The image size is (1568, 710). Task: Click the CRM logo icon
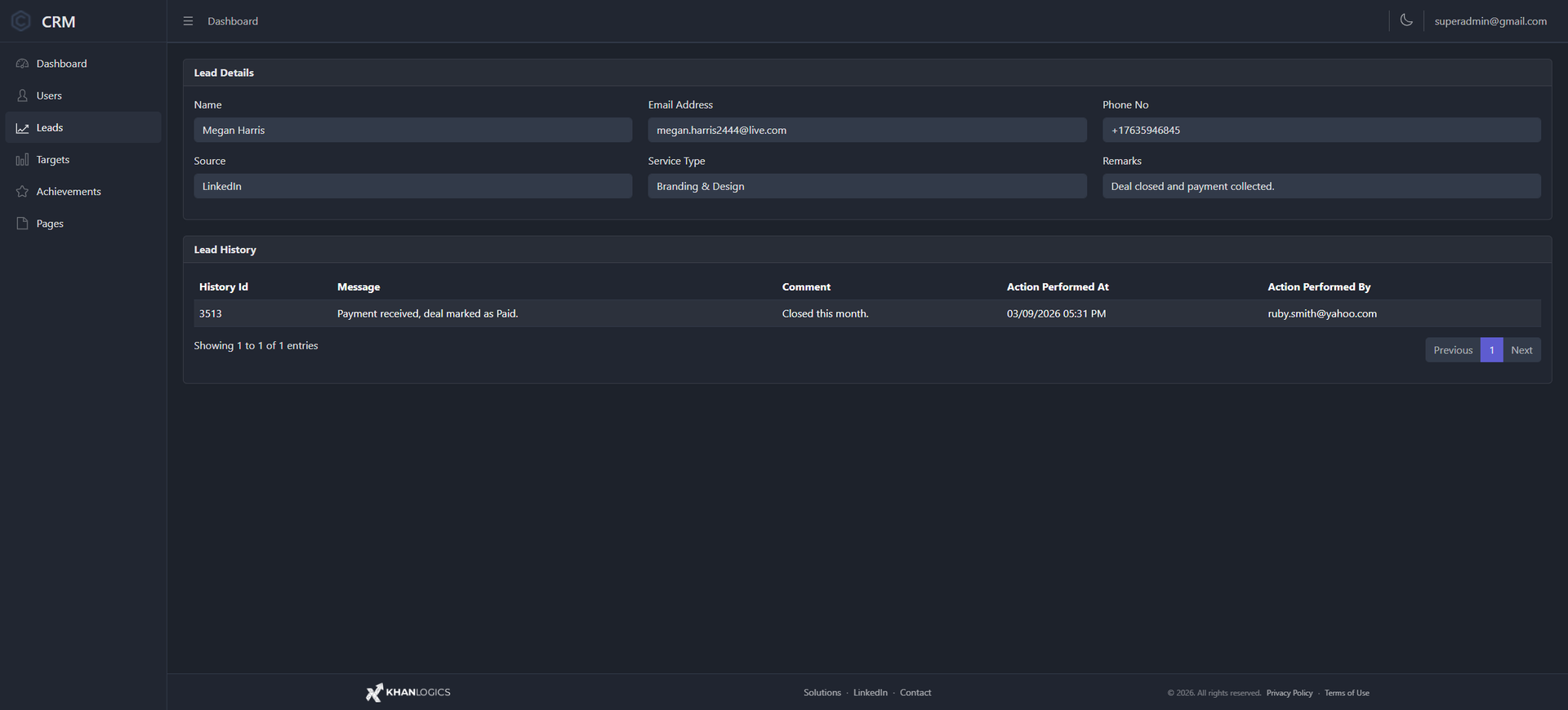coord(21,21)
